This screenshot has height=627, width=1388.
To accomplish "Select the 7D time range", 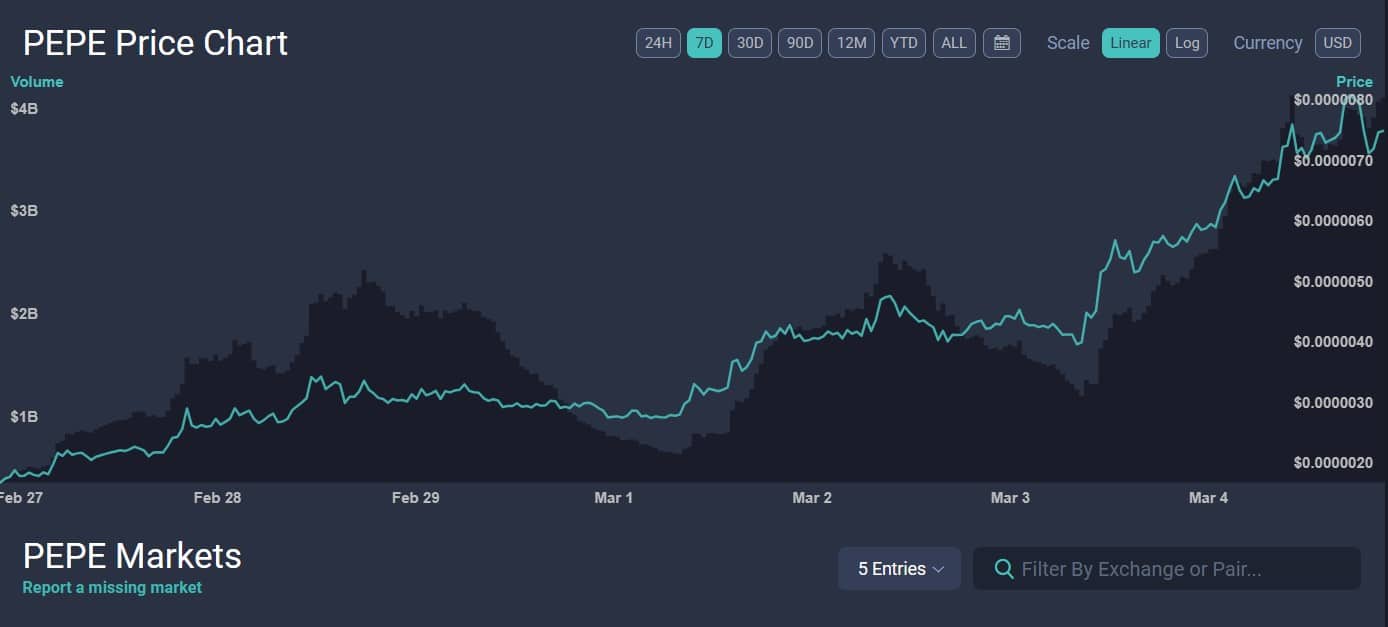I will click(x=704, y=43).
